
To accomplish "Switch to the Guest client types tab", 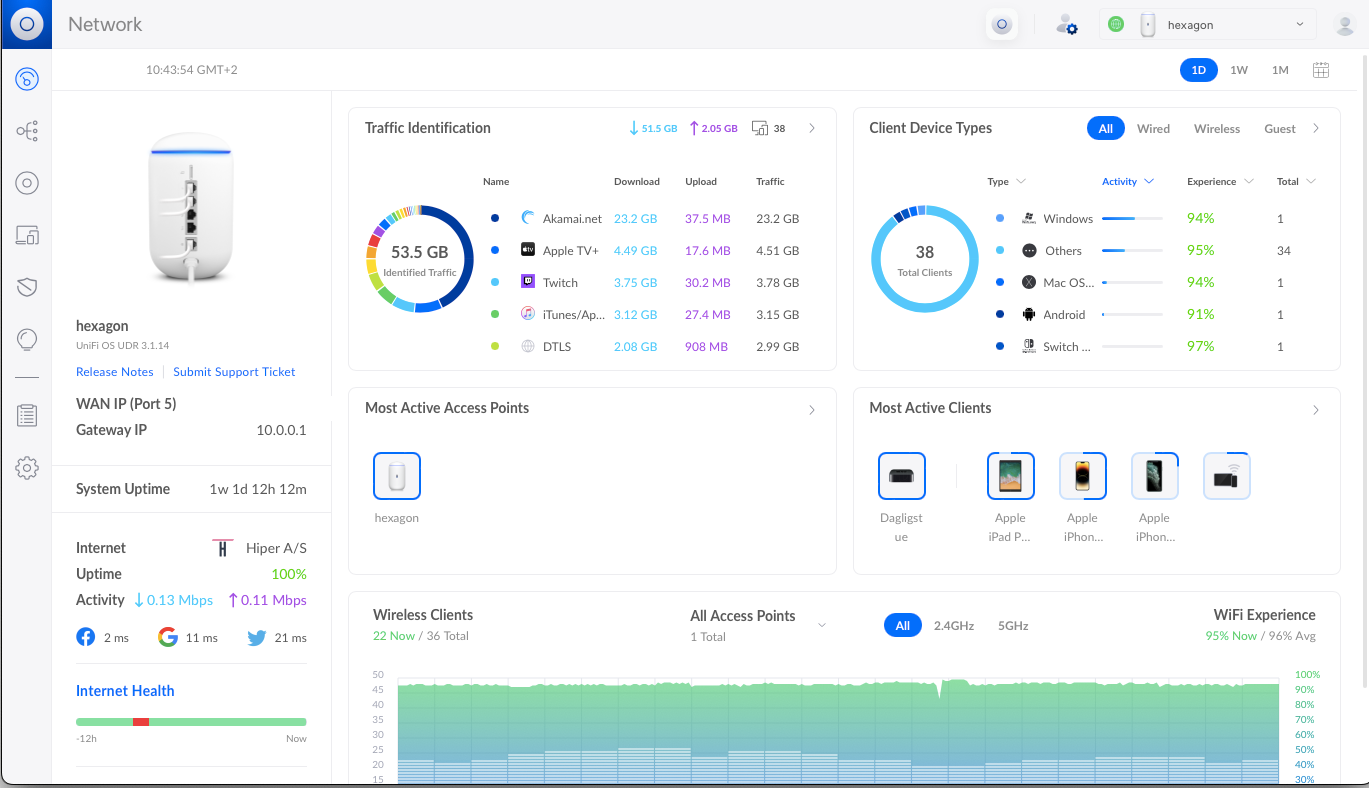I will [1280, 129].
